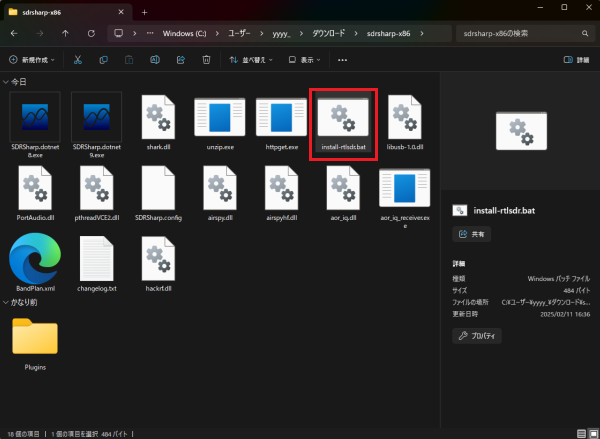Expand chevron after ダウンロード breadcrumb
The width and height of the screenshot is (600, 439).
(356, 34)
